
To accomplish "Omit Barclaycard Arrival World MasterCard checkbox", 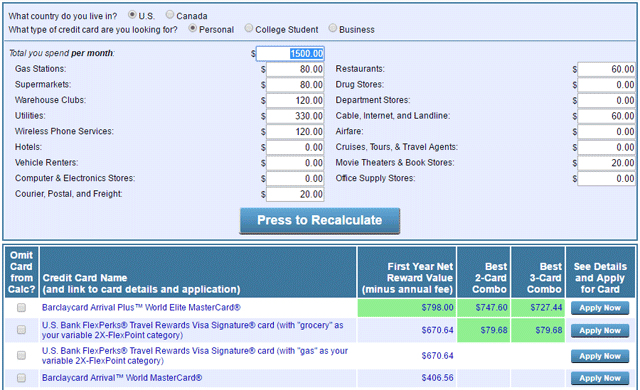I will (x=21, y=378).
